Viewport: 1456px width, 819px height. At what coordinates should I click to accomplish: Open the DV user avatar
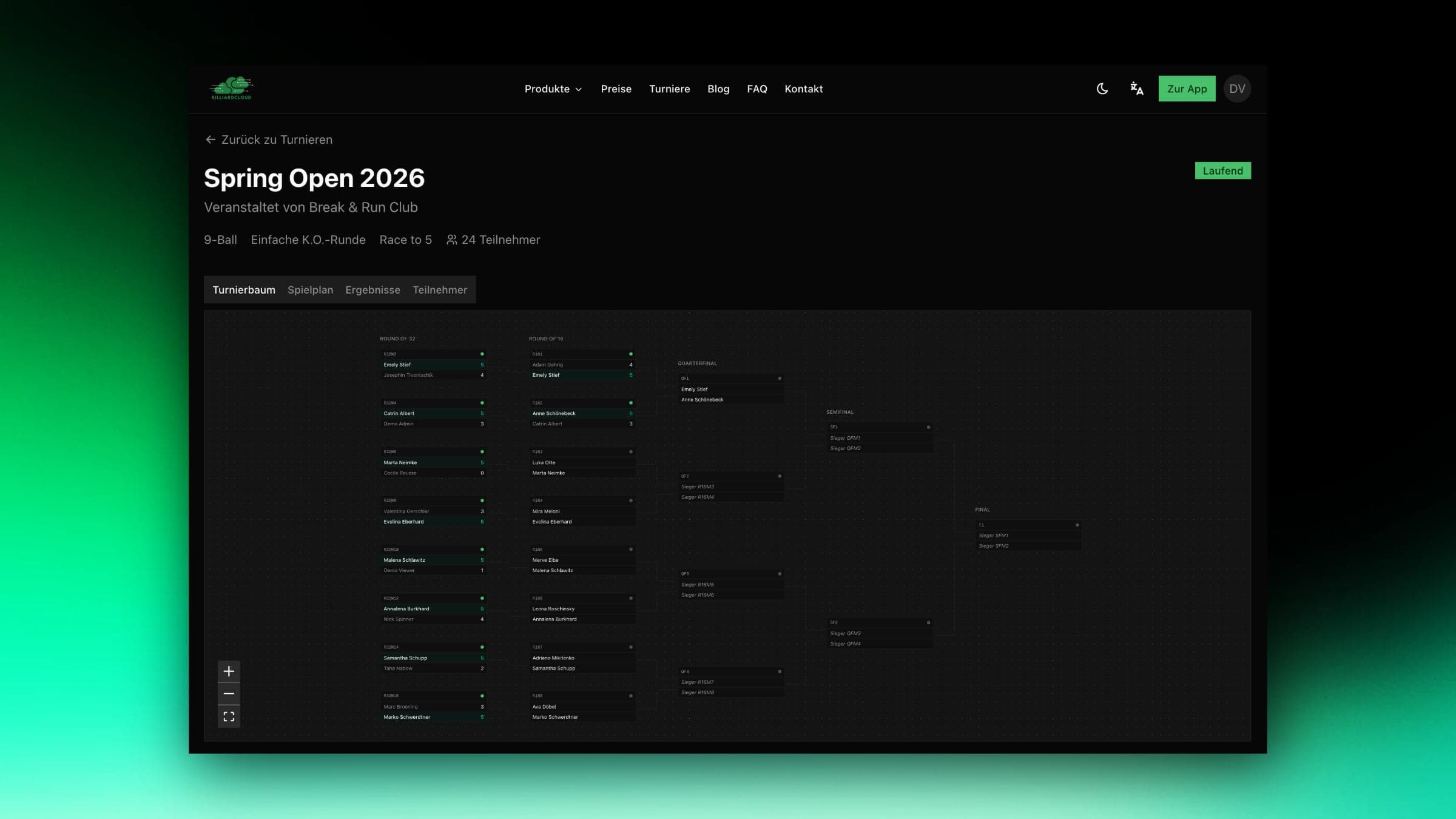(1237, 89)
